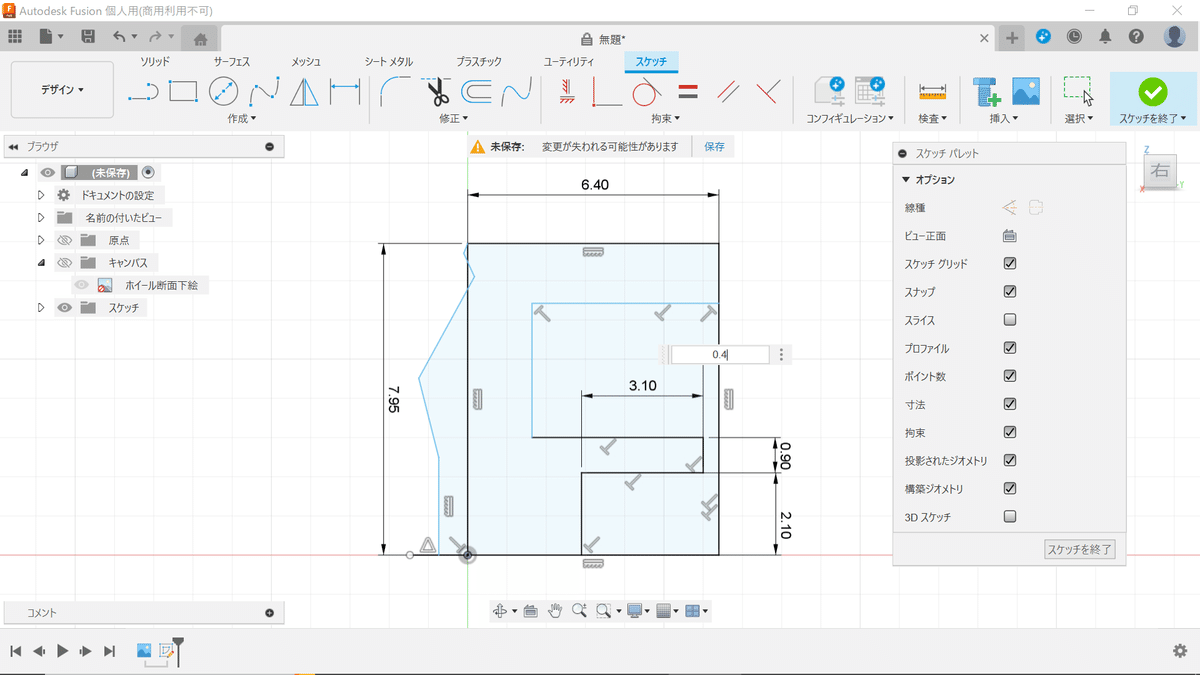Image resolution: width=1200 pixels, height=675 pixels.
Task: Collapse the オプション section in Sketch Palette
Action: coord(906,180)
